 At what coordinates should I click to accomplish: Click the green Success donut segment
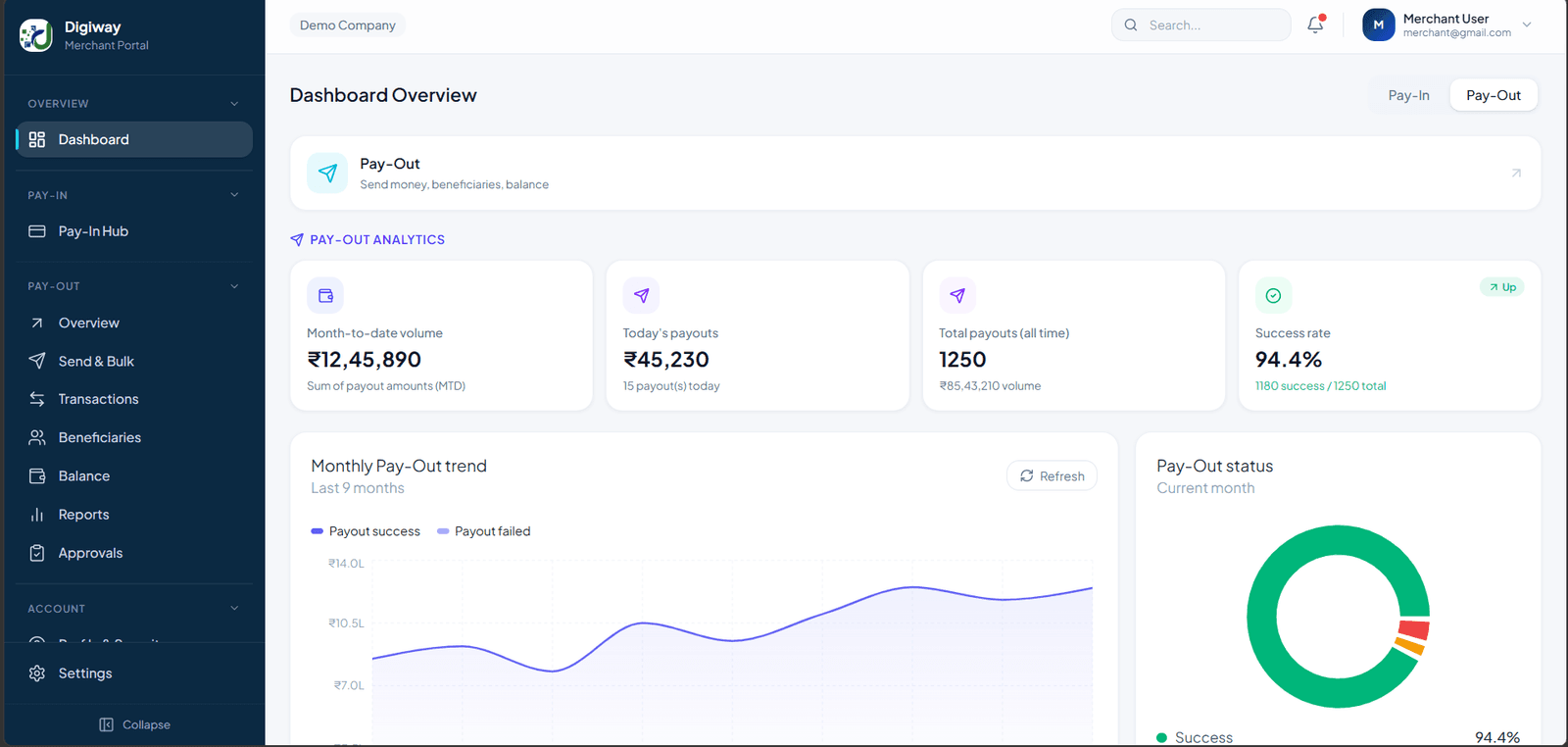(x=1262, y=616)
